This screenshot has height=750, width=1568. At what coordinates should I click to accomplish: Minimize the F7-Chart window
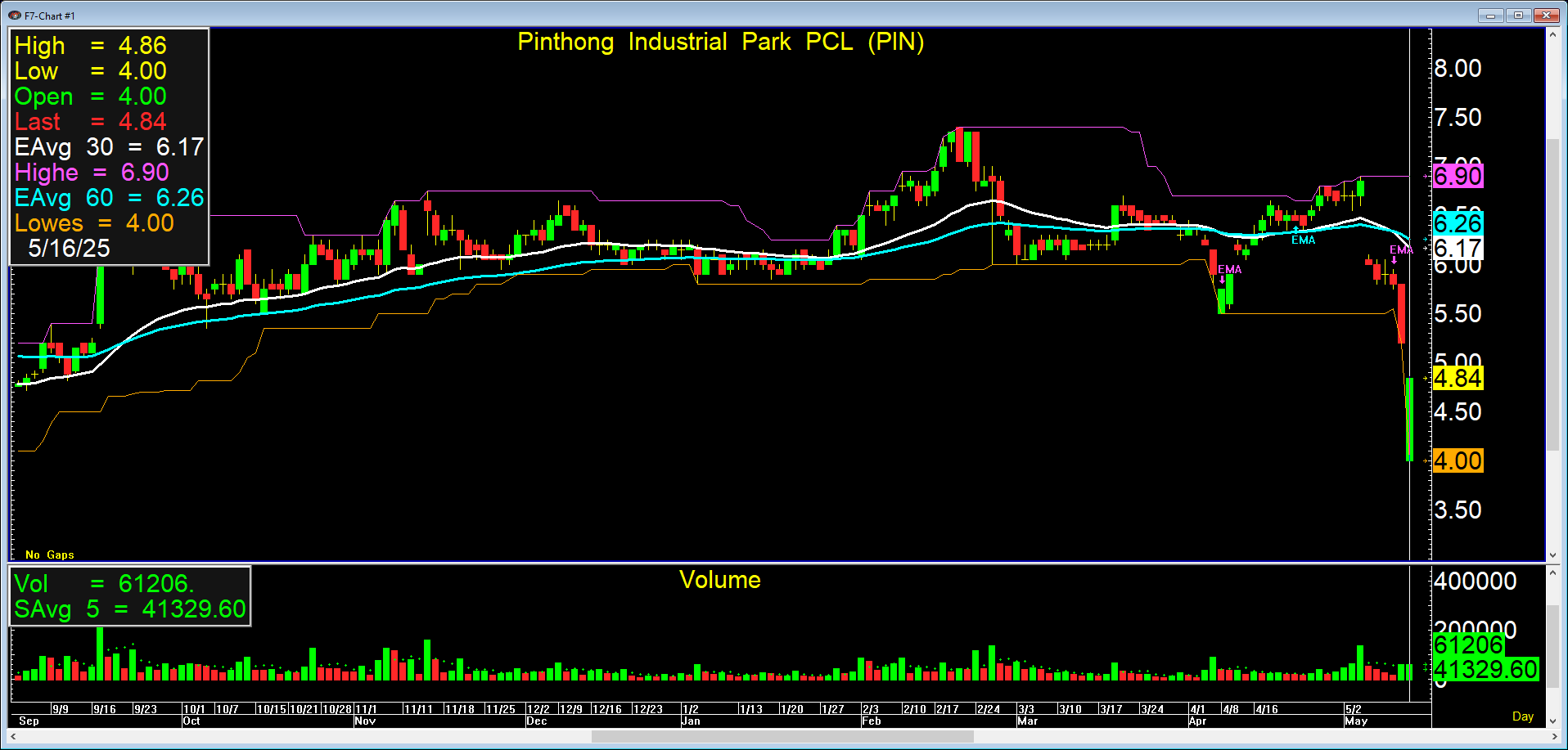1490,16
